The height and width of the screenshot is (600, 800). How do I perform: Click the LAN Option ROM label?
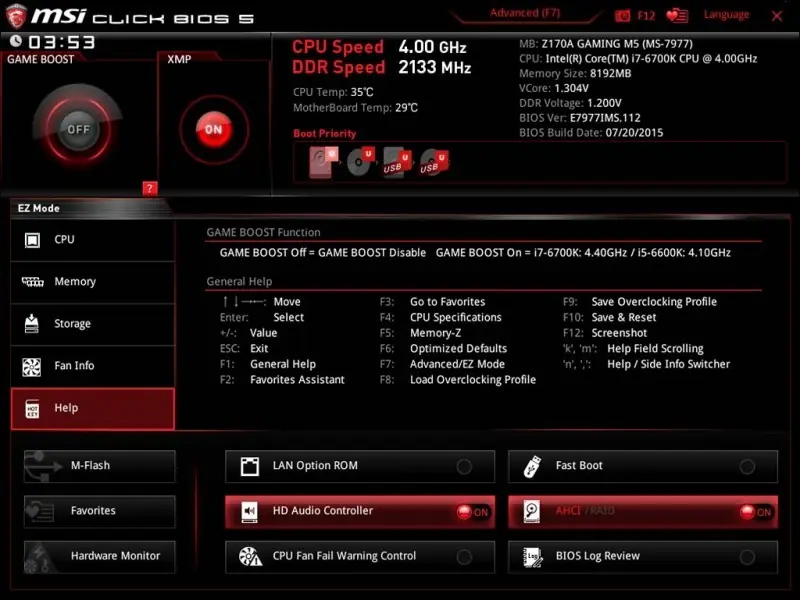point(315,466)
